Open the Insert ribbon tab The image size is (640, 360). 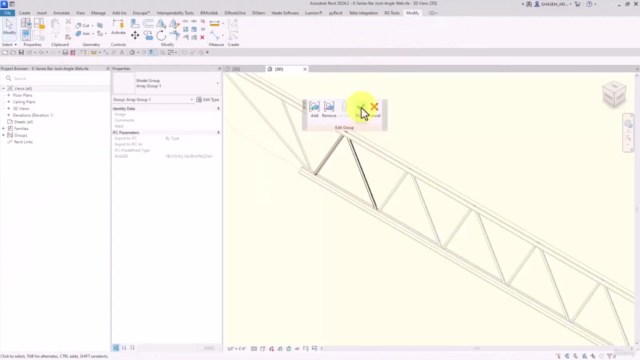coord(42,13)
